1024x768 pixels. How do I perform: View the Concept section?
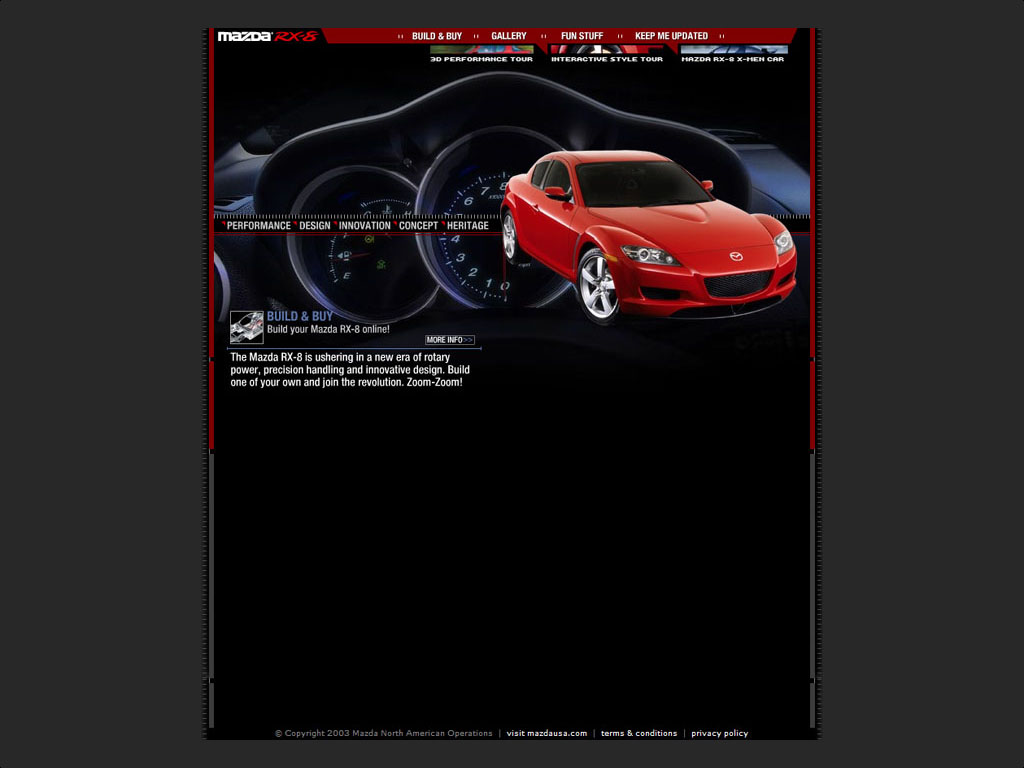[419, 225]
